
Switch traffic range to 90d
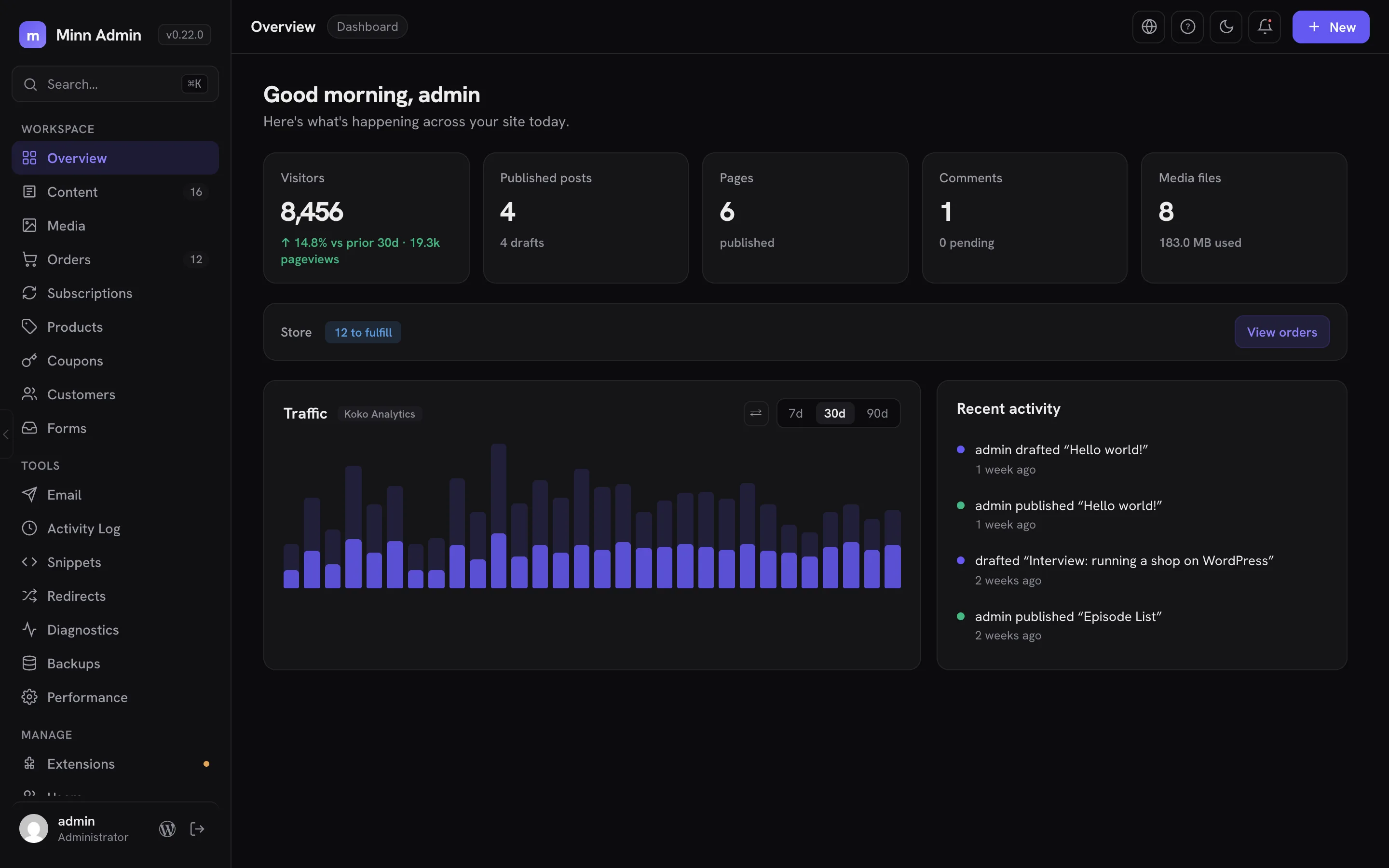pos(877,413)
